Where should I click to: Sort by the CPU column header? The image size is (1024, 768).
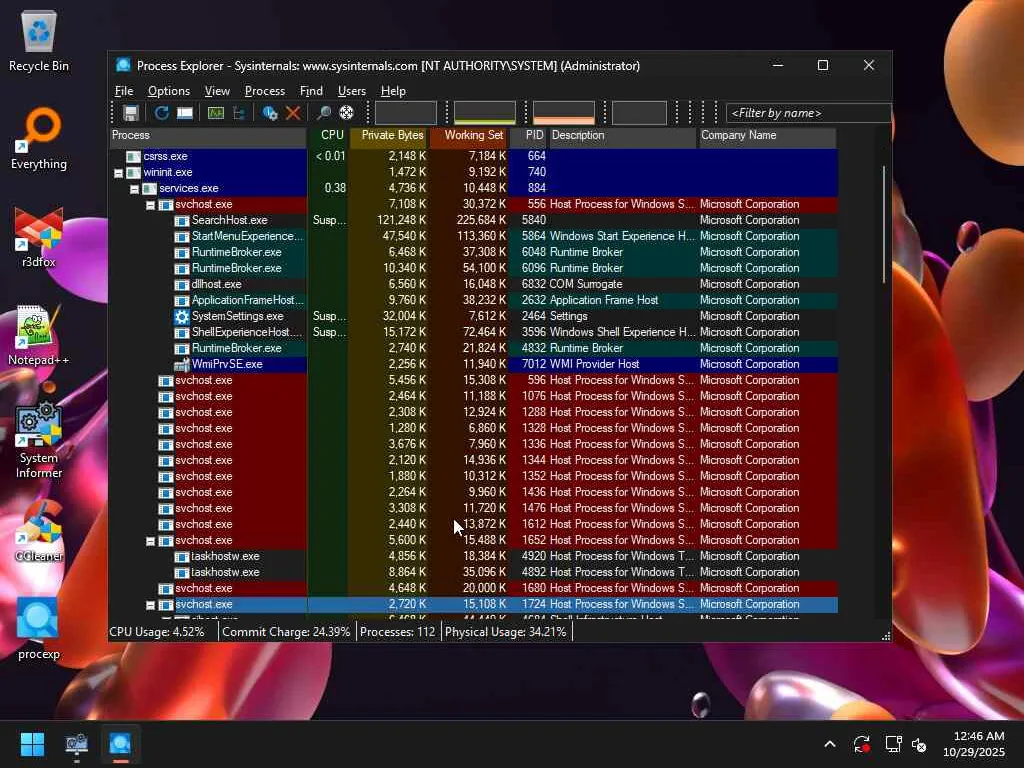coord(328,135)
